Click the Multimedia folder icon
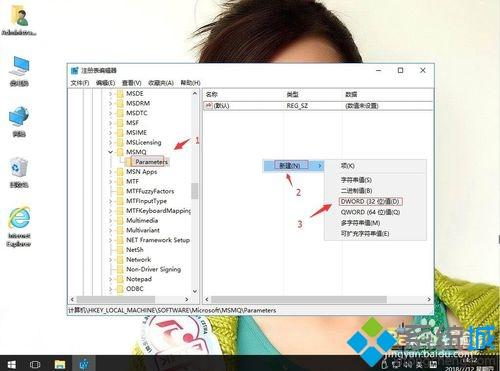 120,220
